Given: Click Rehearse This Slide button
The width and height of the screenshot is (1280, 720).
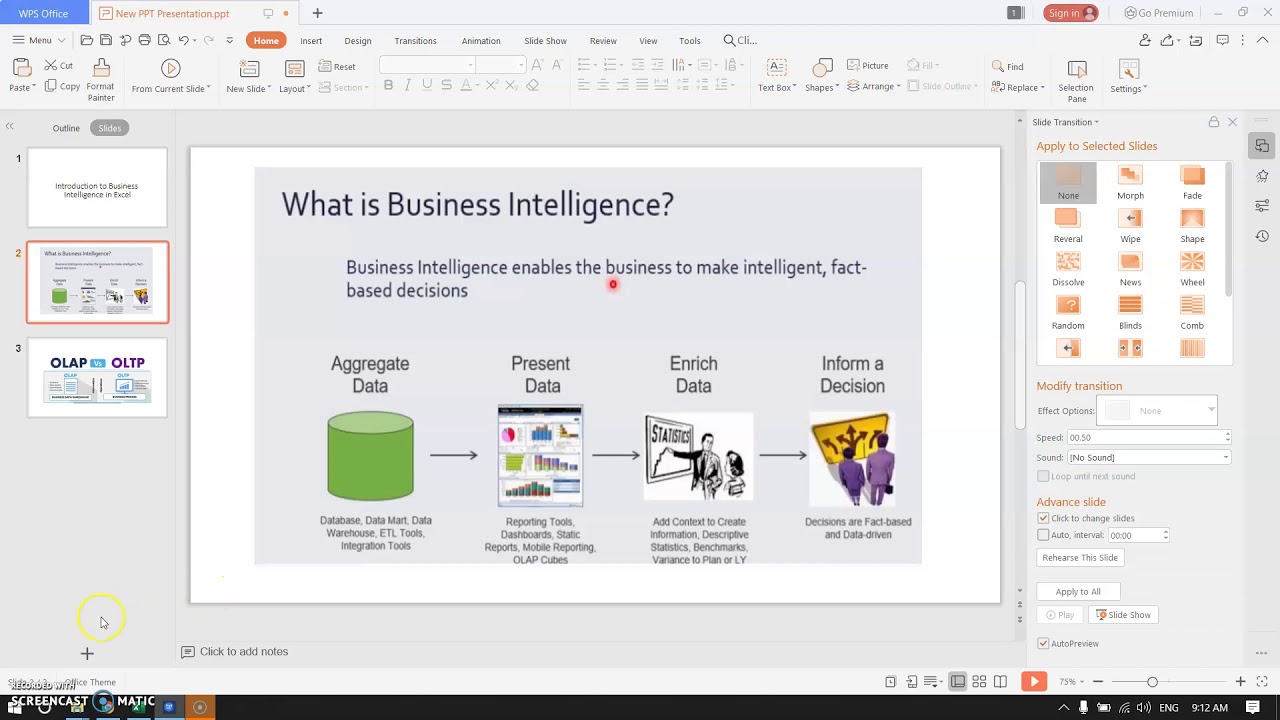Looking at the screenshot, I should [1080, 557].
